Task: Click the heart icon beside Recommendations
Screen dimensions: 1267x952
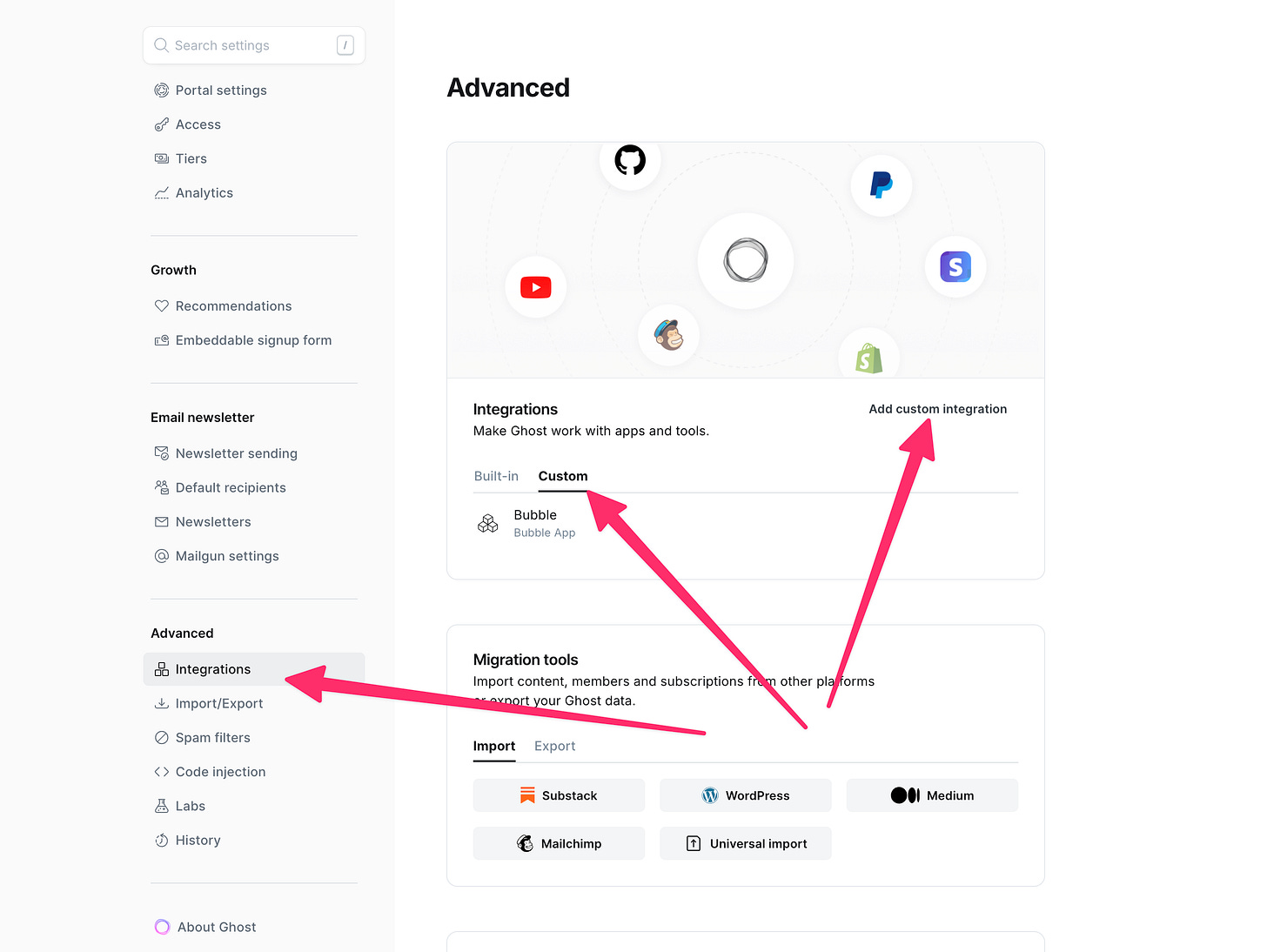Action: coord(162,306)
